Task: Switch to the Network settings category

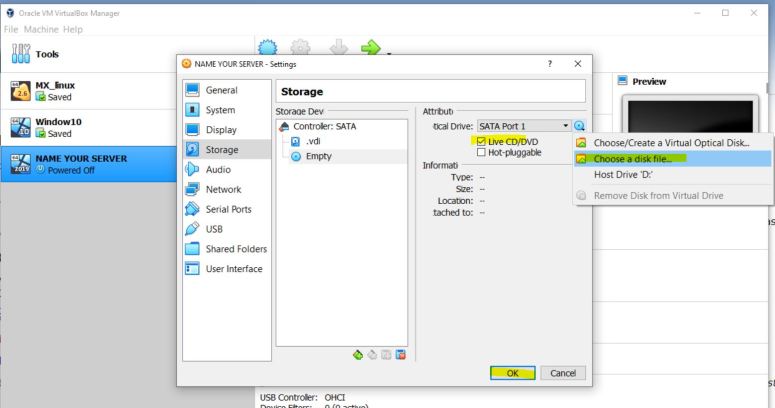Action: click(222, 189)
